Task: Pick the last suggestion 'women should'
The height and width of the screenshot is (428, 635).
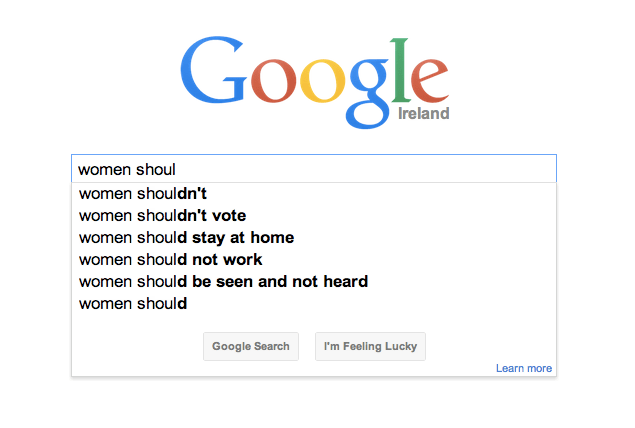Action: click(x=133, y=303)
